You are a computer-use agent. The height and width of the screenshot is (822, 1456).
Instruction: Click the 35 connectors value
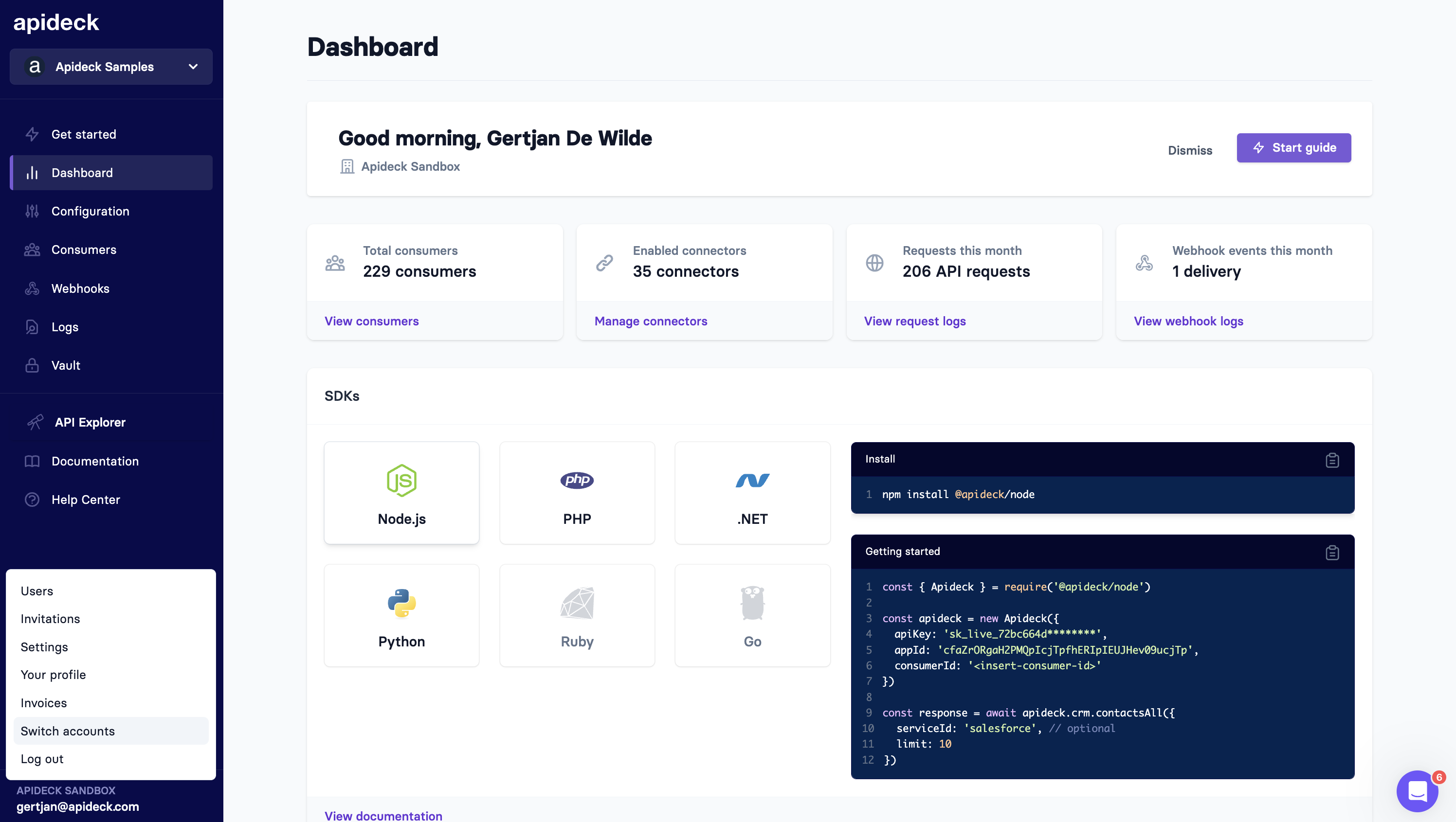[x=686, y=272]
